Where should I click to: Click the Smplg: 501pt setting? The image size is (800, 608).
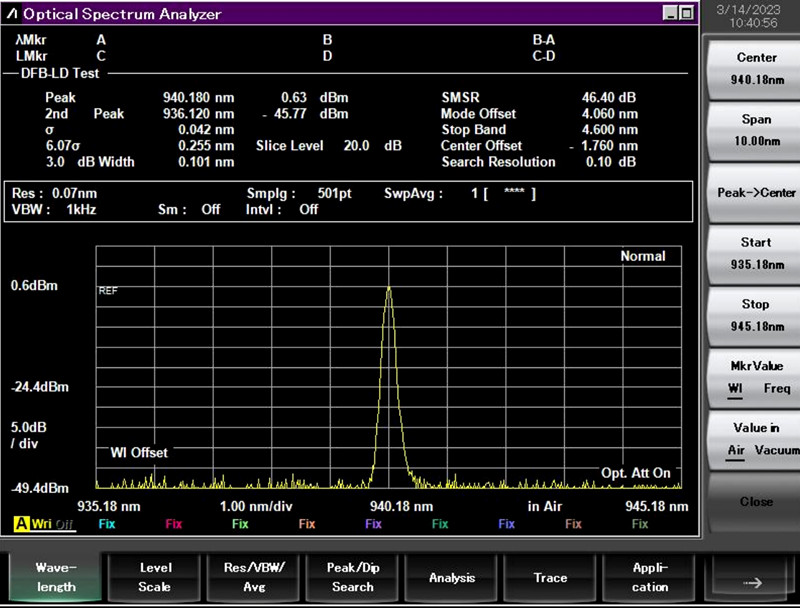pyautogui.click(x=299, y=193)
